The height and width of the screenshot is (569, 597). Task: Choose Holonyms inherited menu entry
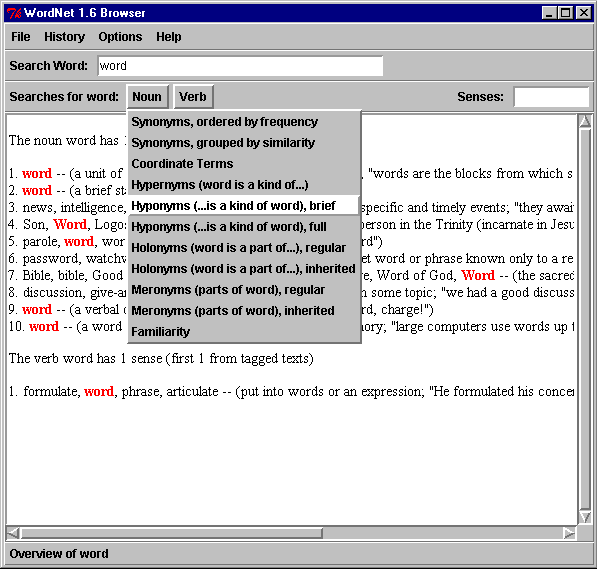pyautogui.click(x=244, y=269)
